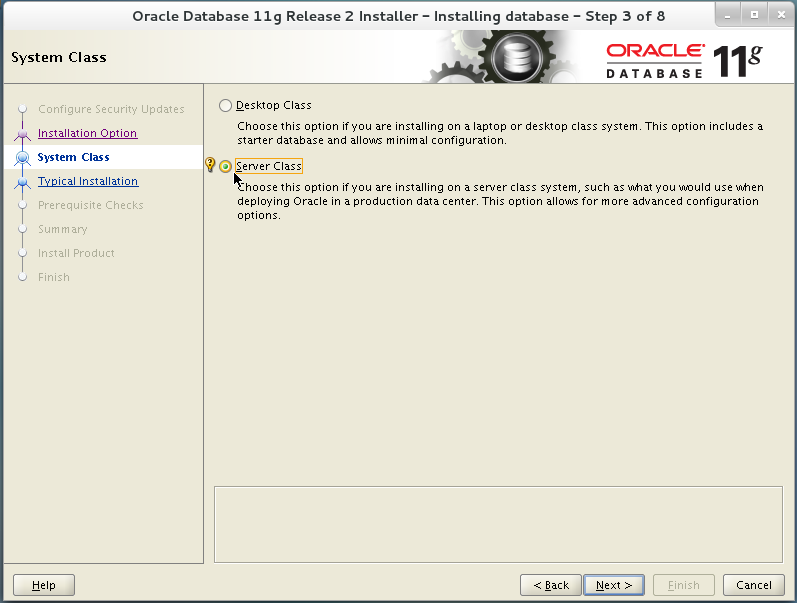The image size is (797, 603).
Task: Maximize the installer window
Action: tap(754, 15)
